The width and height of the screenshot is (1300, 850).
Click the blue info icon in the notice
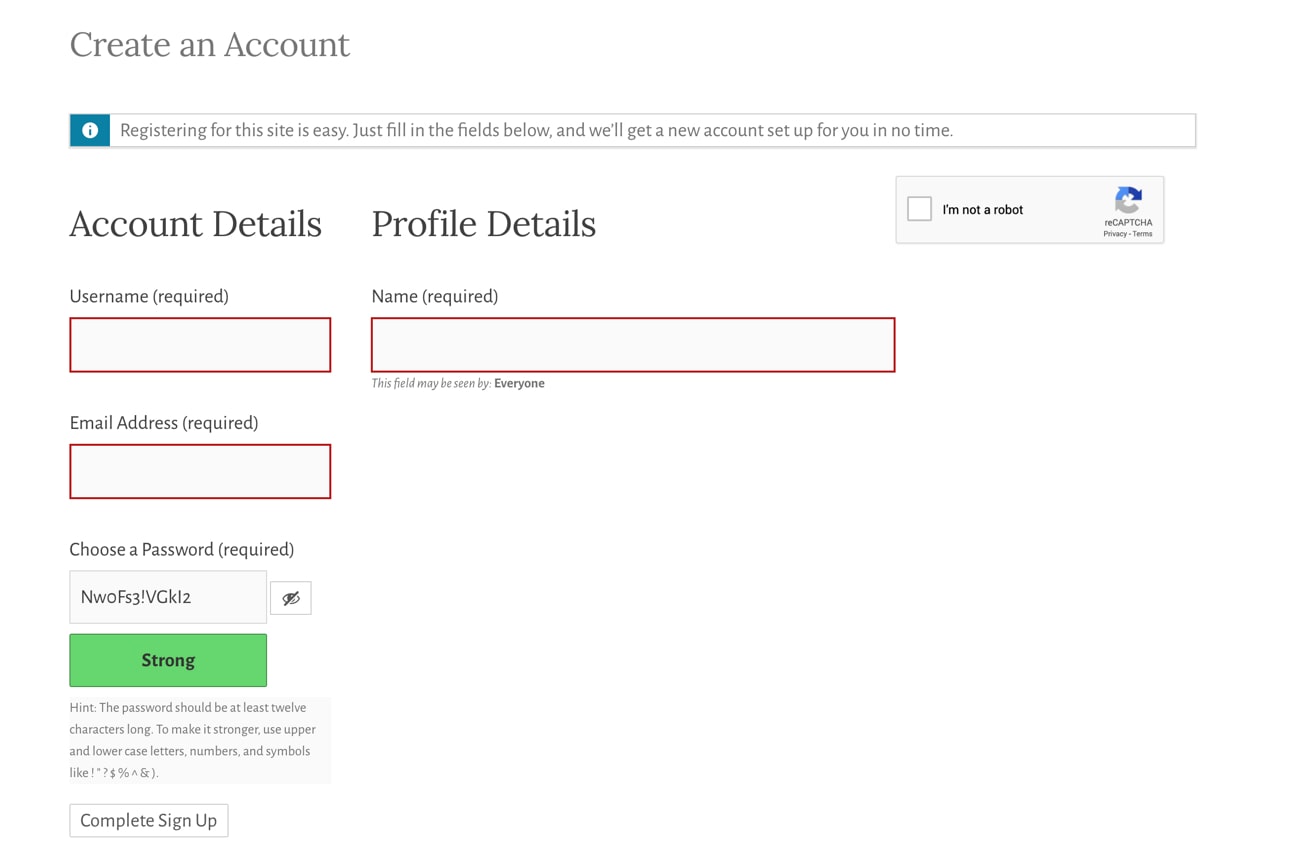(x=90, y=131)
